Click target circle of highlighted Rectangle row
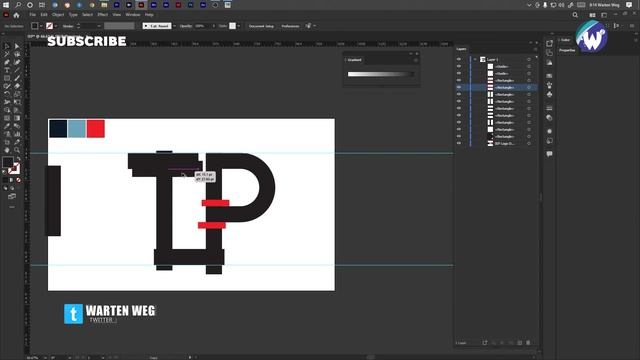 pyautogui.click(x=529, y=87)
